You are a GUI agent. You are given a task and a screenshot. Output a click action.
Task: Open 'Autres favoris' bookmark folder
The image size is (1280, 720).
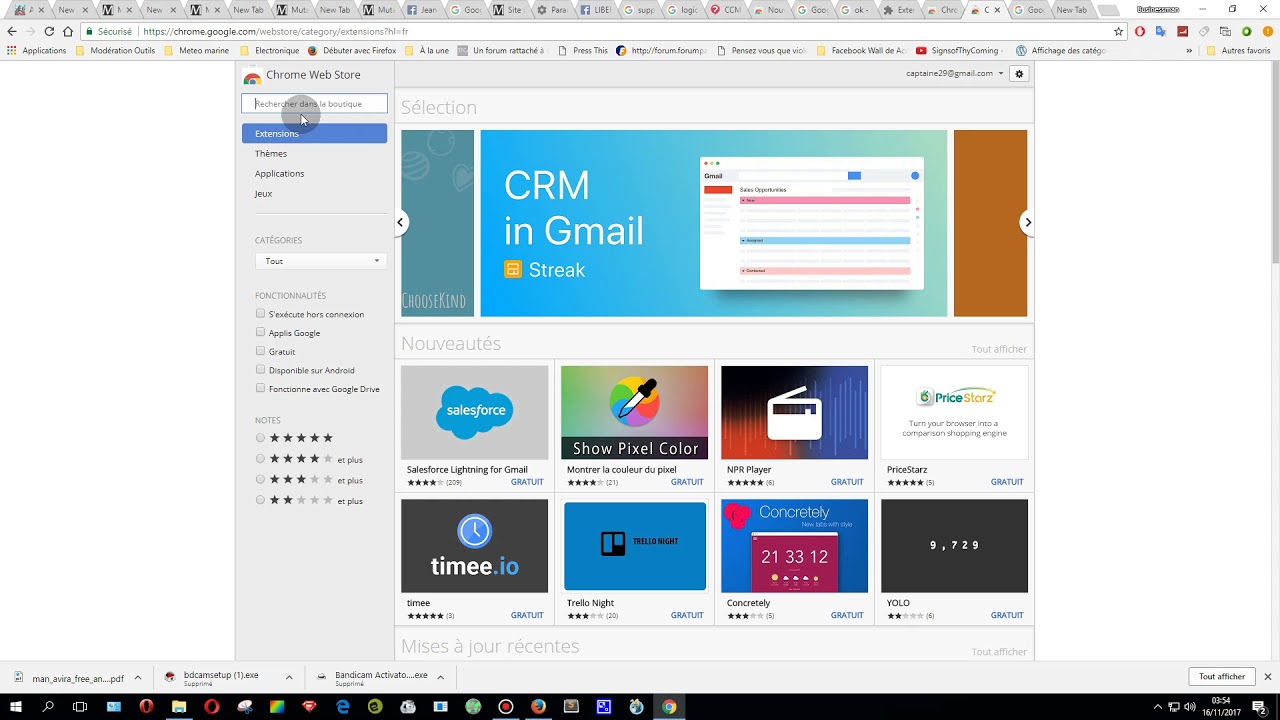coord(1239,50)
